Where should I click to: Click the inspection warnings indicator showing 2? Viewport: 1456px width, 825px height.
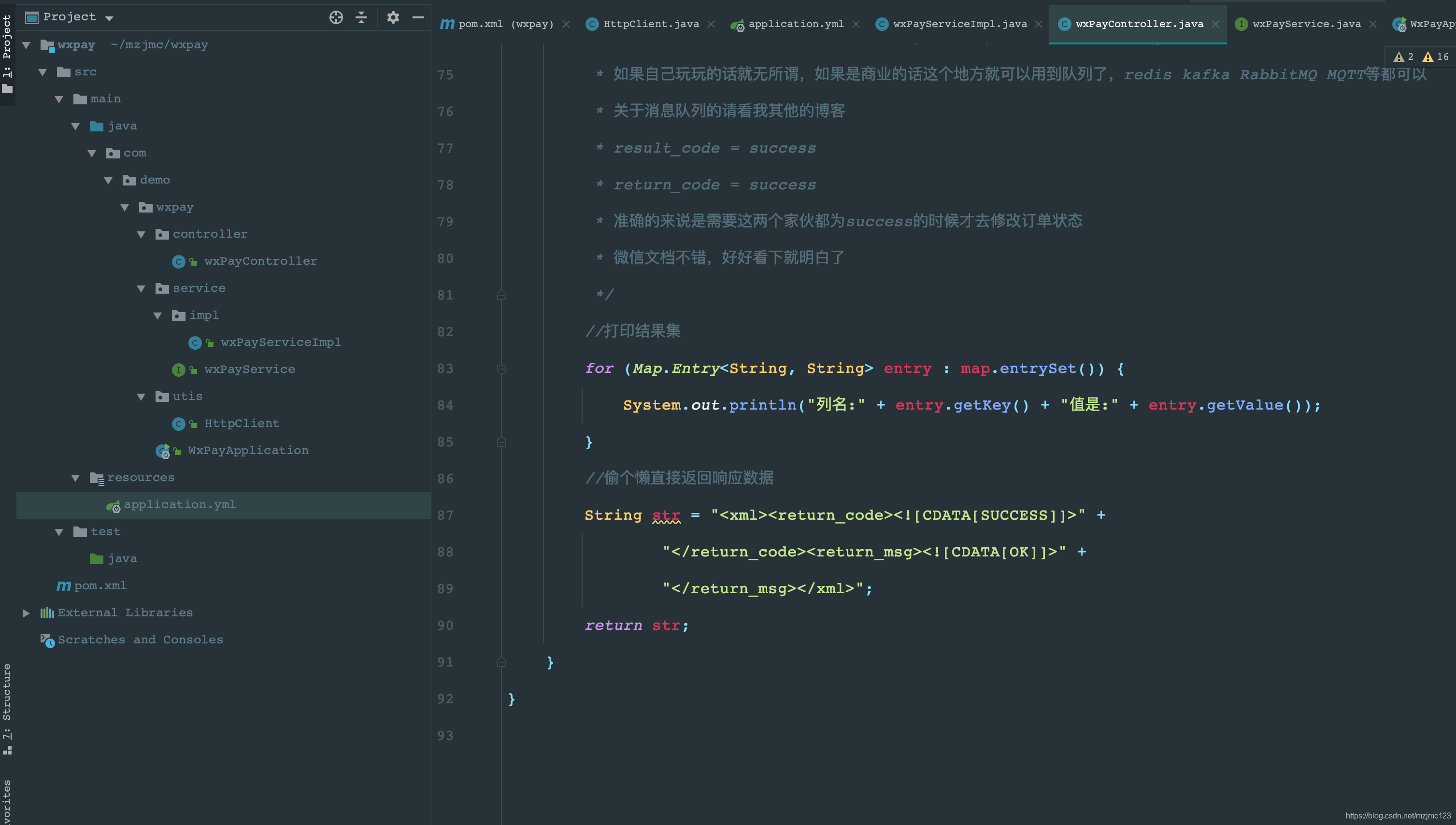[1403, 57]
